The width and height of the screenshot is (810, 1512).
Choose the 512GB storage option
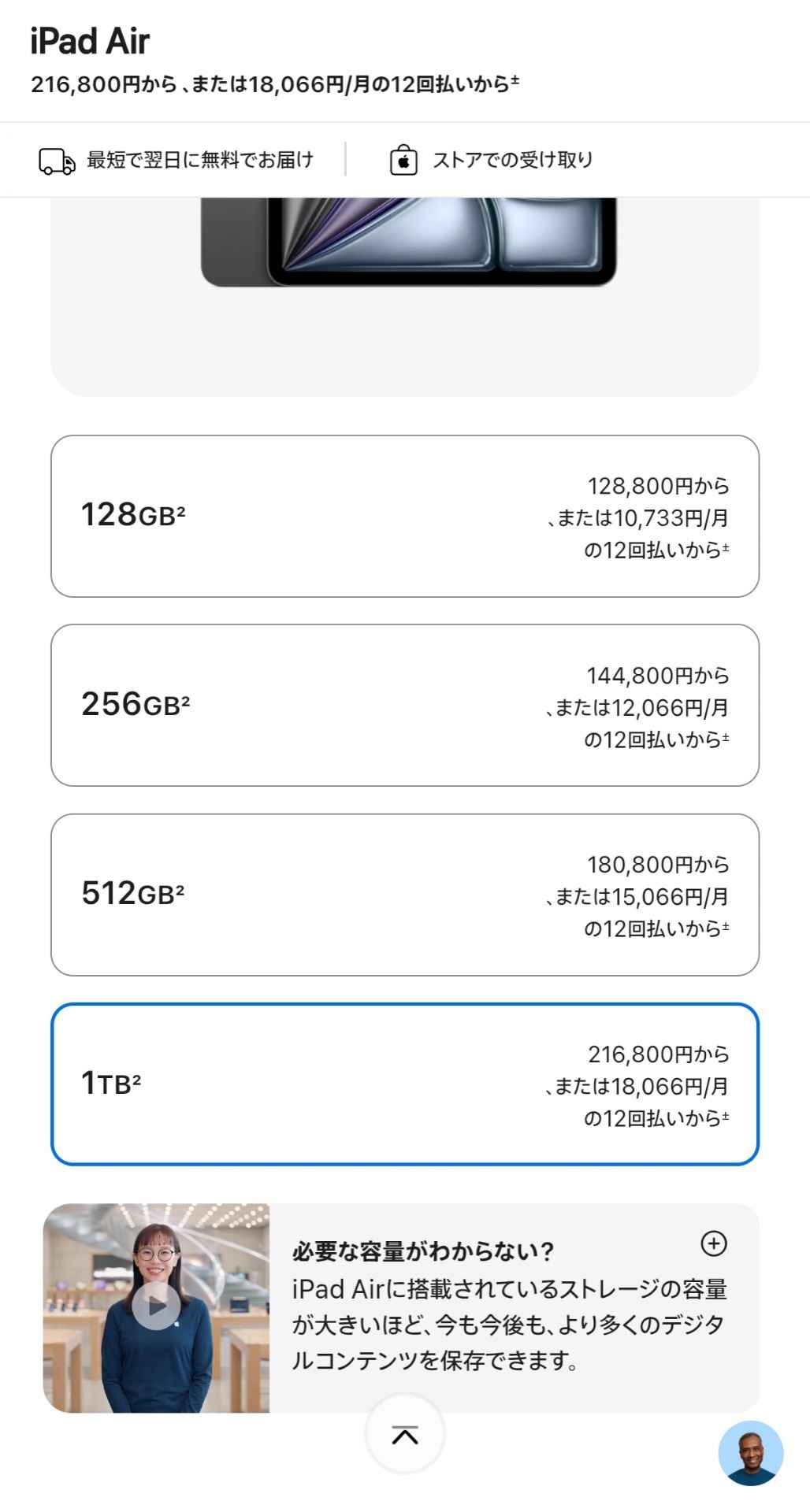tap(405, 895)
